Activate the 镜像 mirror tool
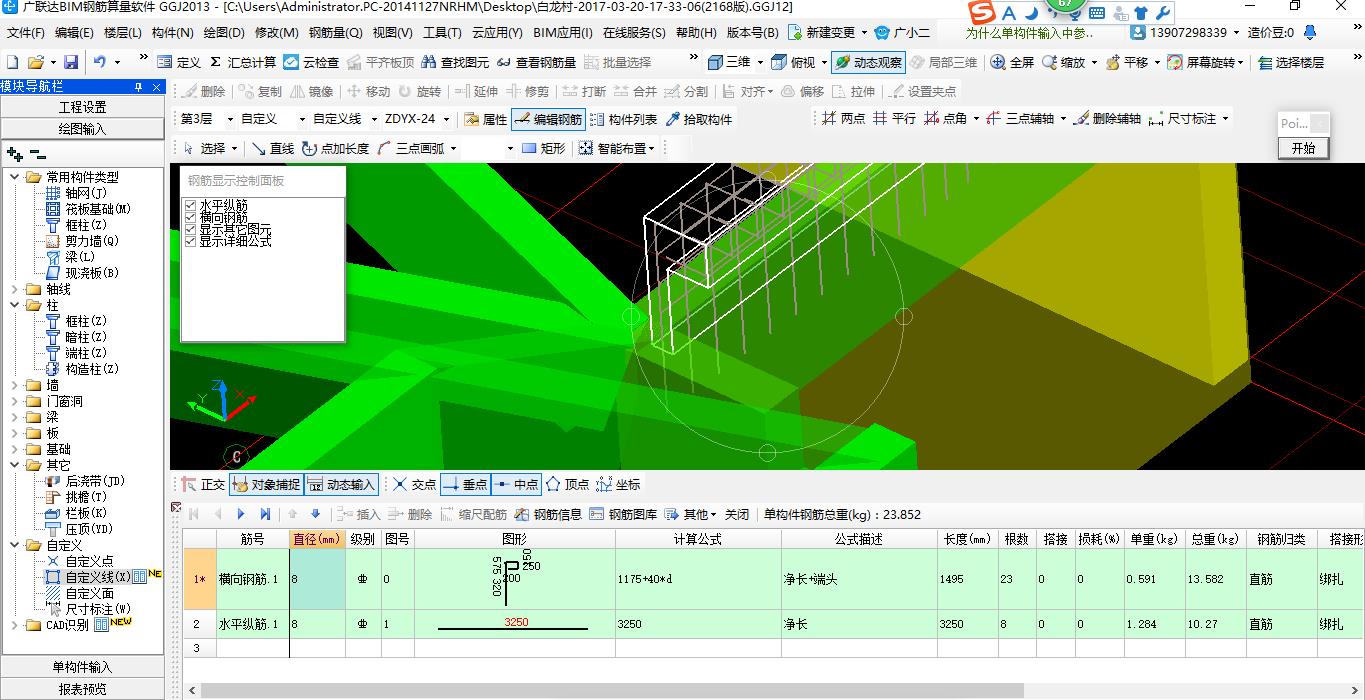 (312, 91)
